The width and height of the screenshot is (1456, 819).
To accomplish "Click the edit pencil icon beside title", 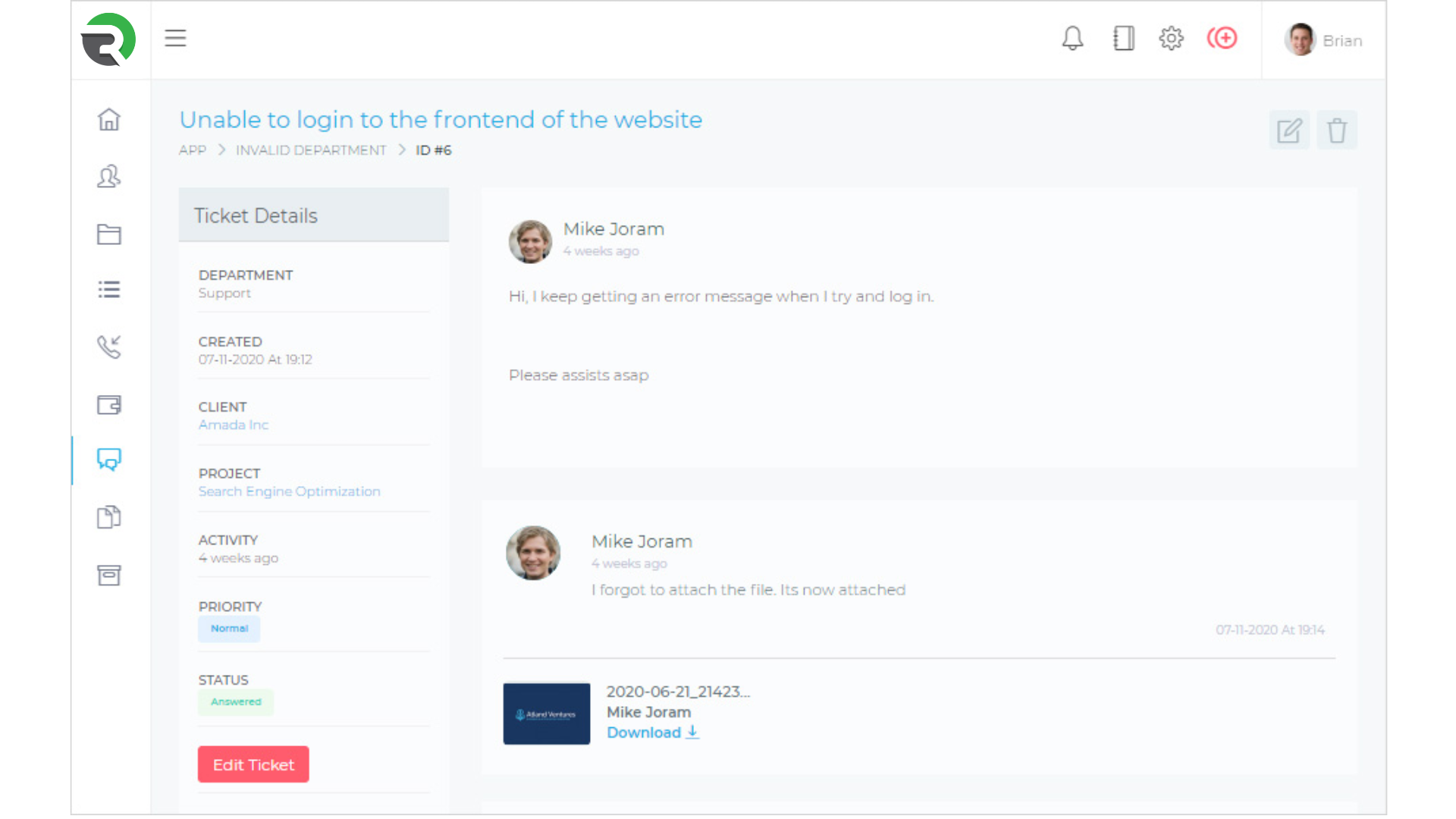I will point(1289,130).
